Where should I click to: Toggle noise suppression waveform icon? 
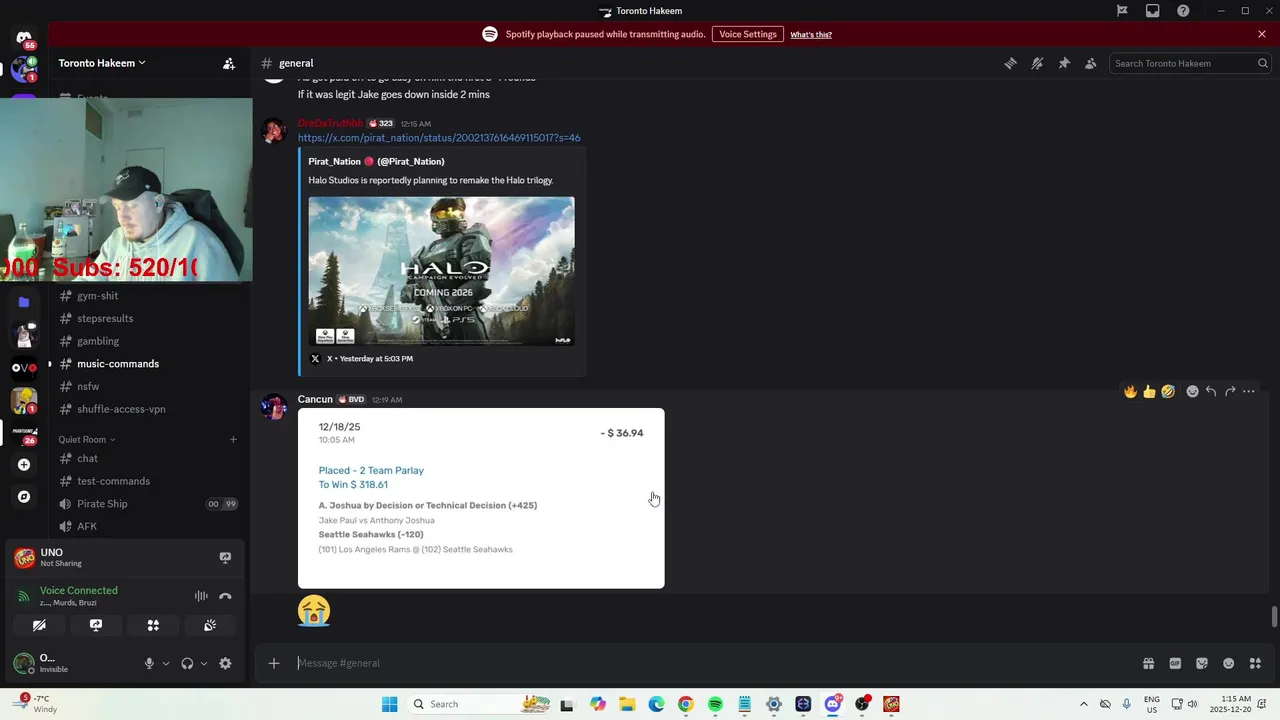tap(201, 596)
